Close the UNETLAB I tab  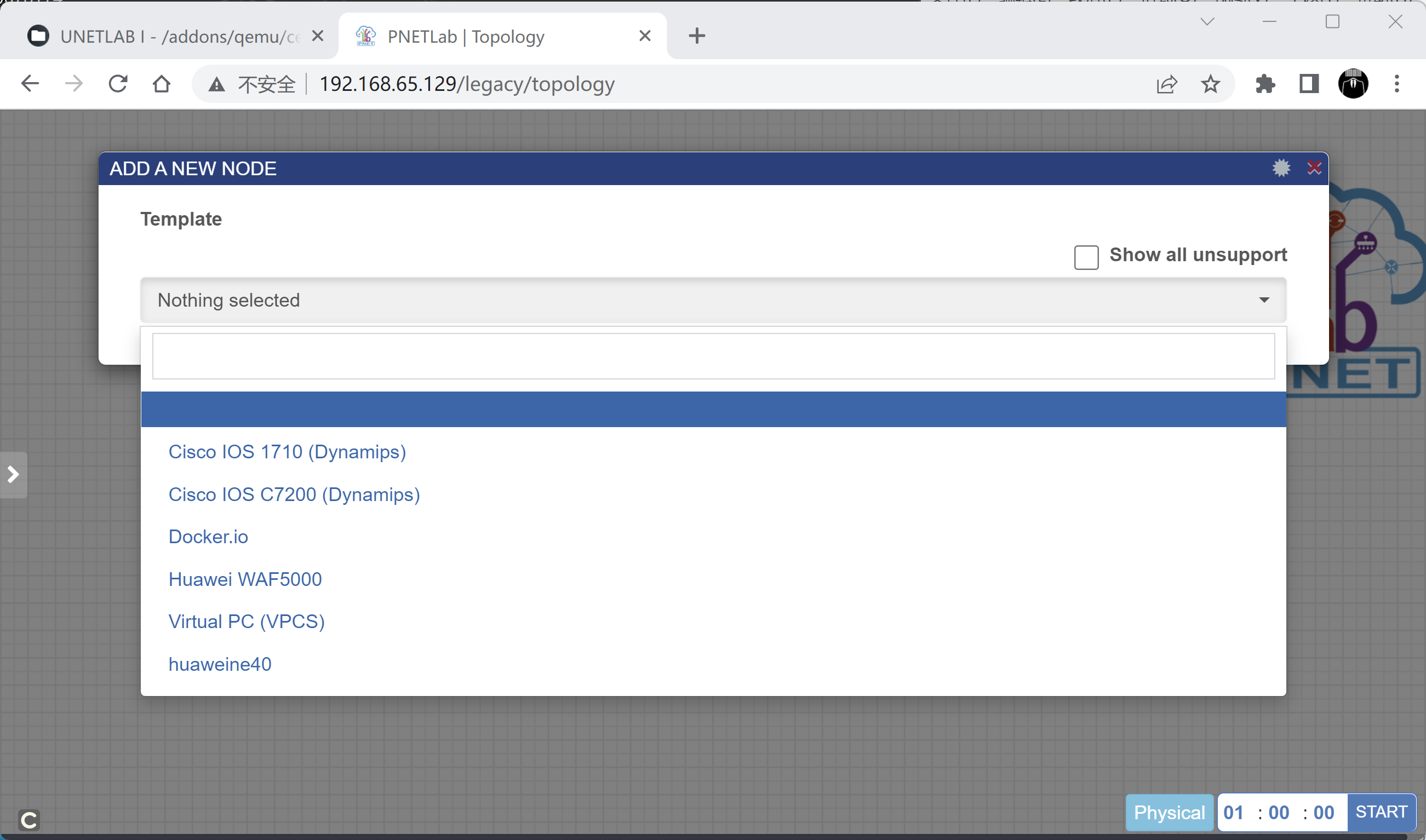(318, 36)
